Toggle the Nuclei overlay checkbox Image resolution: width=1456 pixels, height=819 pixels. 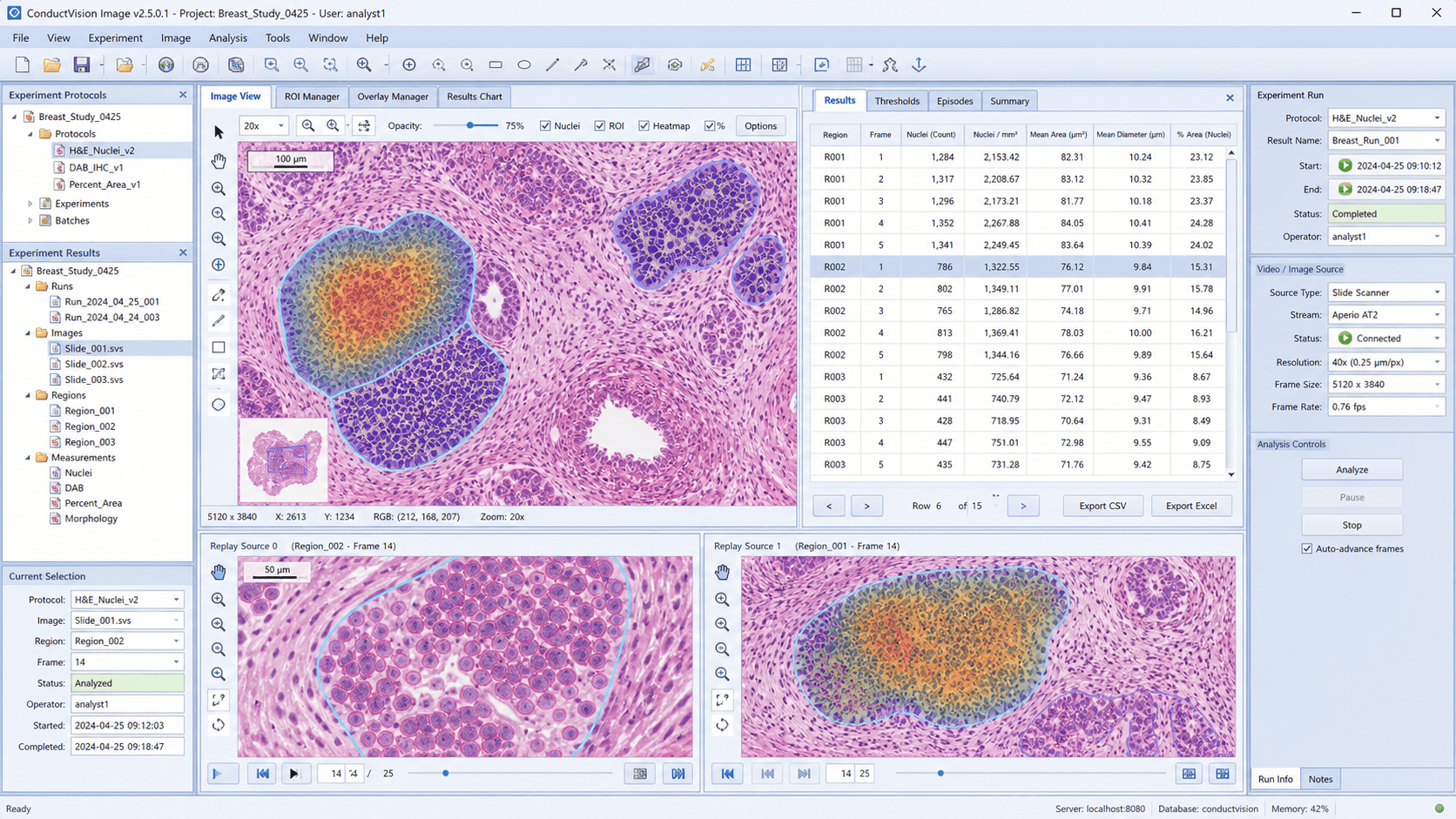tap(545, 126)
